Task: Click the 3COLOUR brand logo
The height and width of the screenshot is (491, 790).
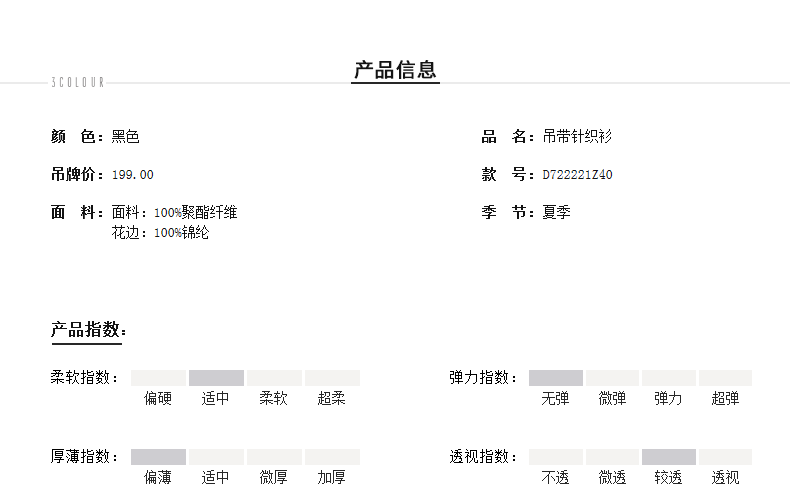Action: pyautogui.click(x=77, y=83)
